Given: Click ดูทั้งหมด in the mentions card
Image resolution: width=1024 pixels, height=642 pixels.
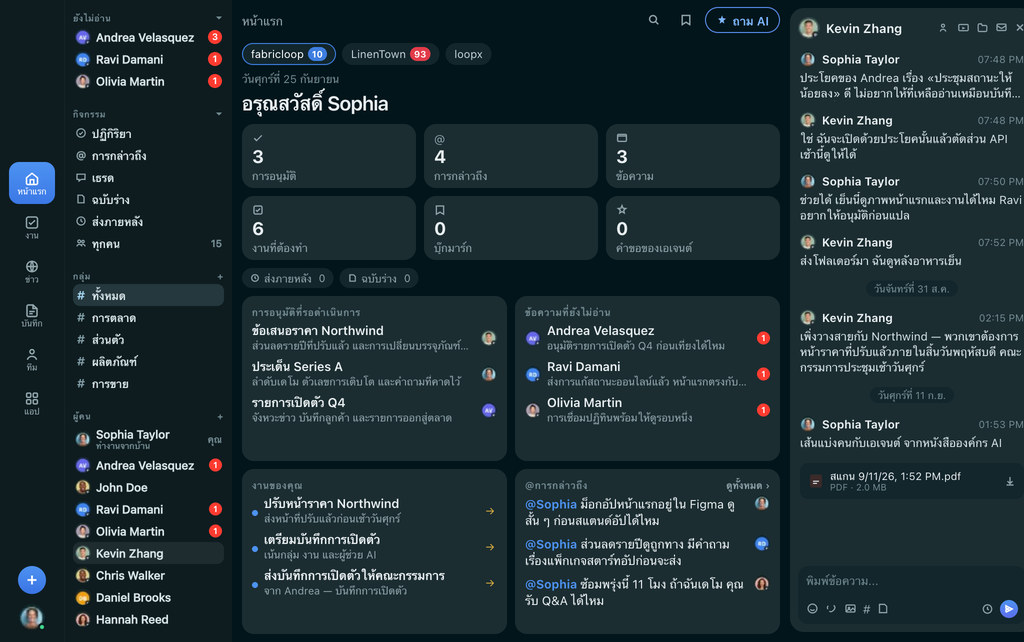Looking at the screenshot, I should point(748,485).
